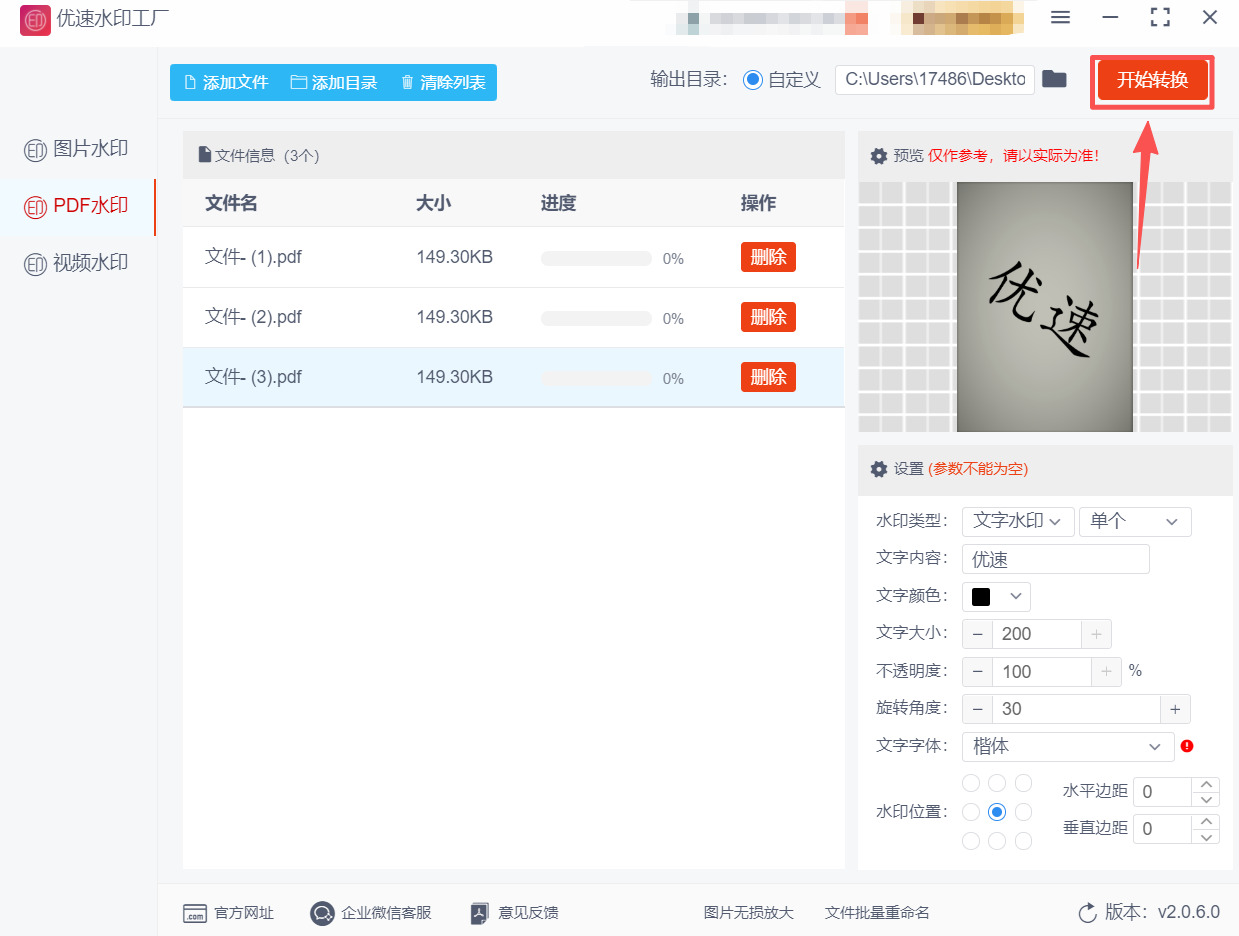Select the file row 文件- (3).pdf
This screenshot has height=936, width=1239.
coord(513,377)
